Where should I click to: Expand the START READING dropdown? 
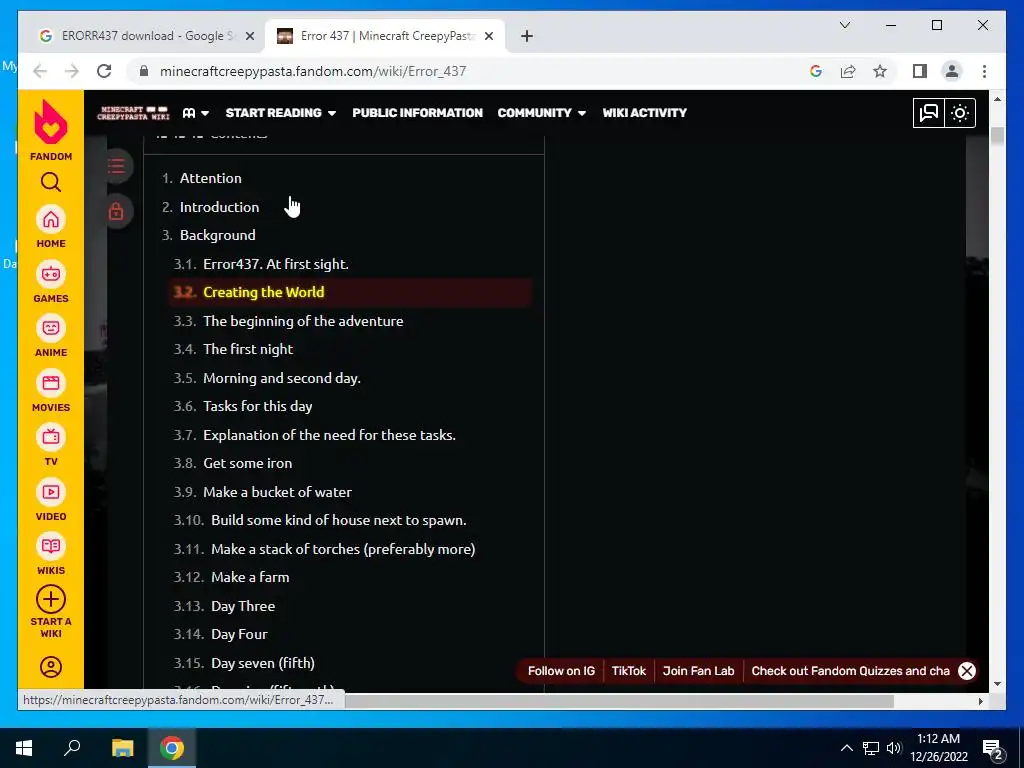pos(281,113)
